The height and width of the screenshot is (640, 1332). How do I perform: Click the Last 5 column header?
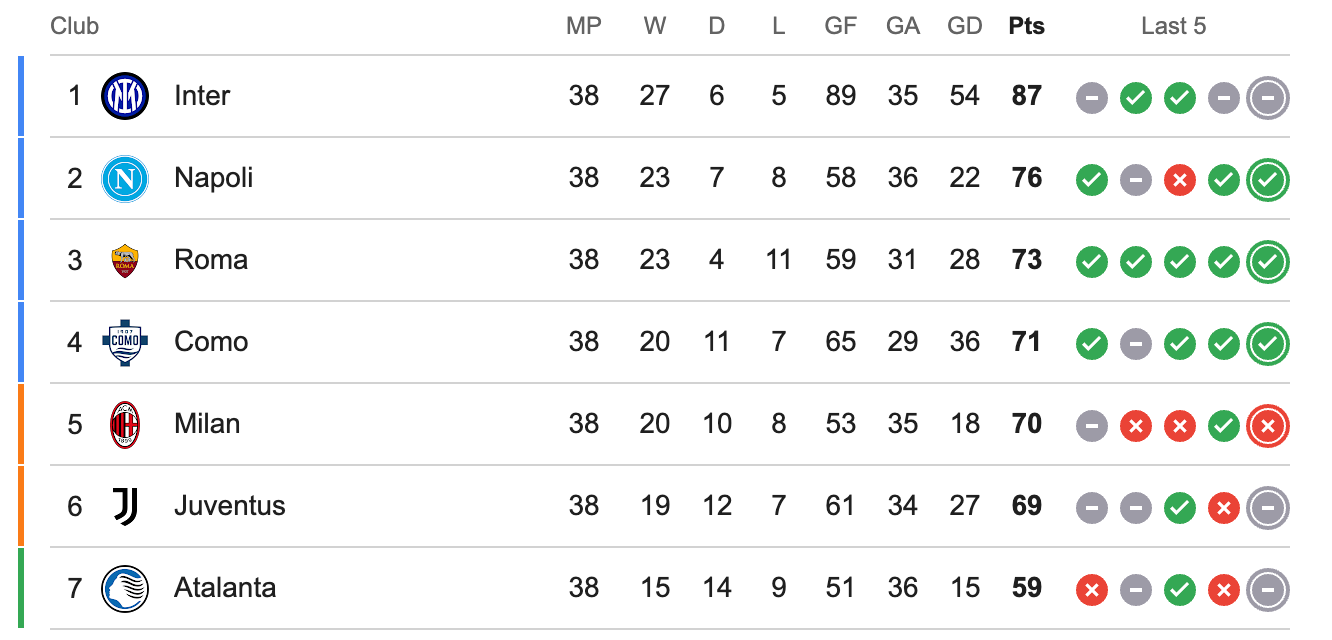coord(1174,26)
